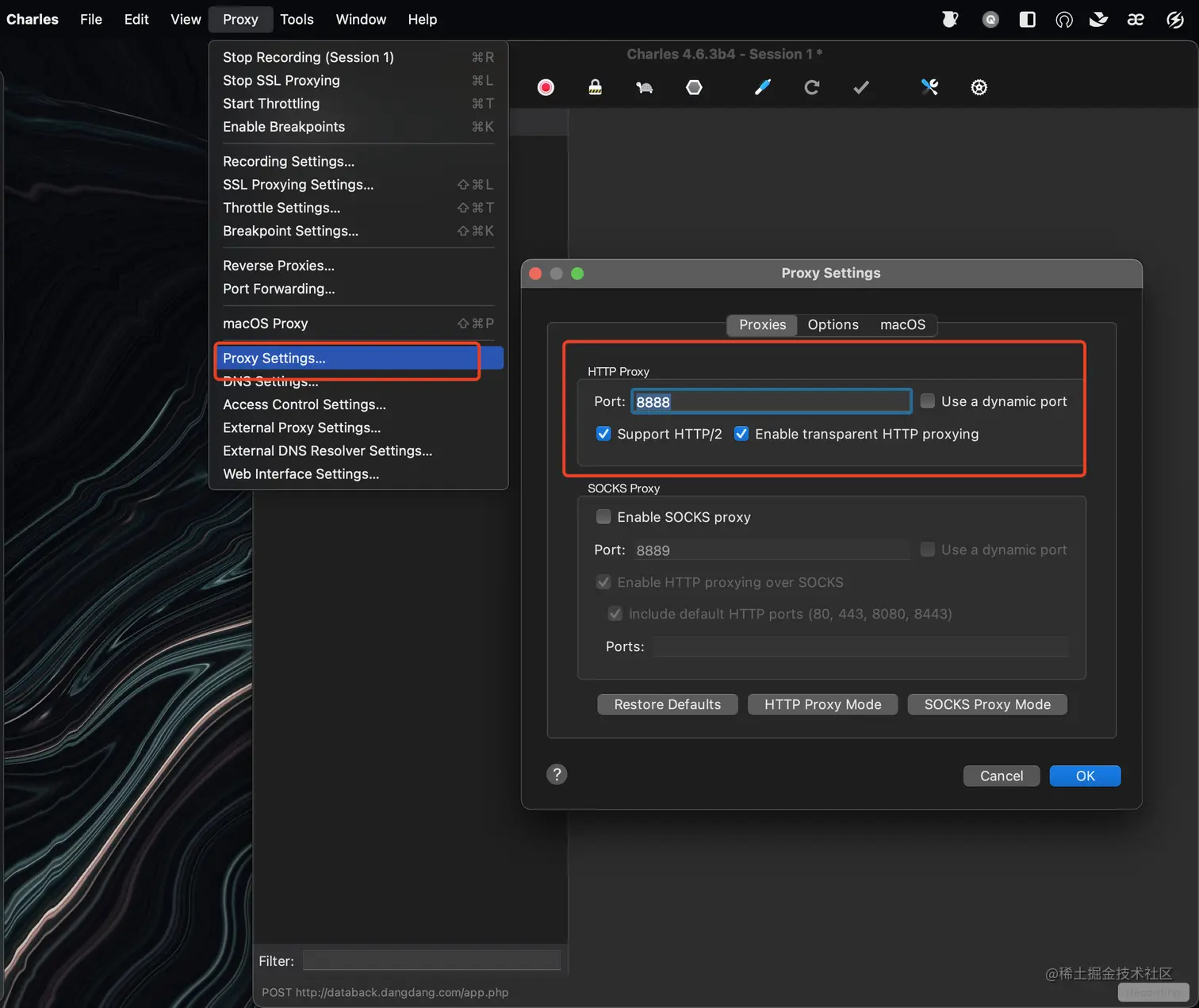Choose Stop SSL Proxying menu item
This screenshot has width=1199, height=1008.
[x=358, y=80]
